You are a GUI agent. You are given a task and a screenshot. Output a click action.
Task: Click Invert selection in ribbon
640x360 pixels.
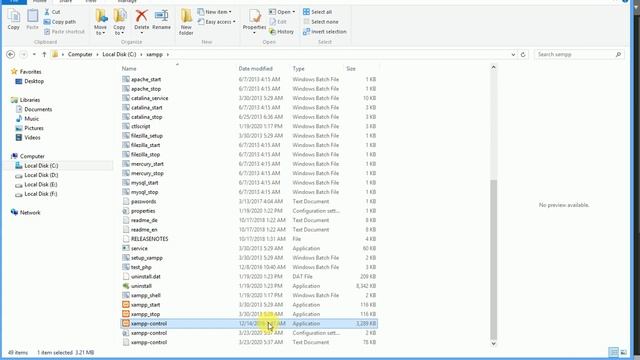click(x=324, y=31)
